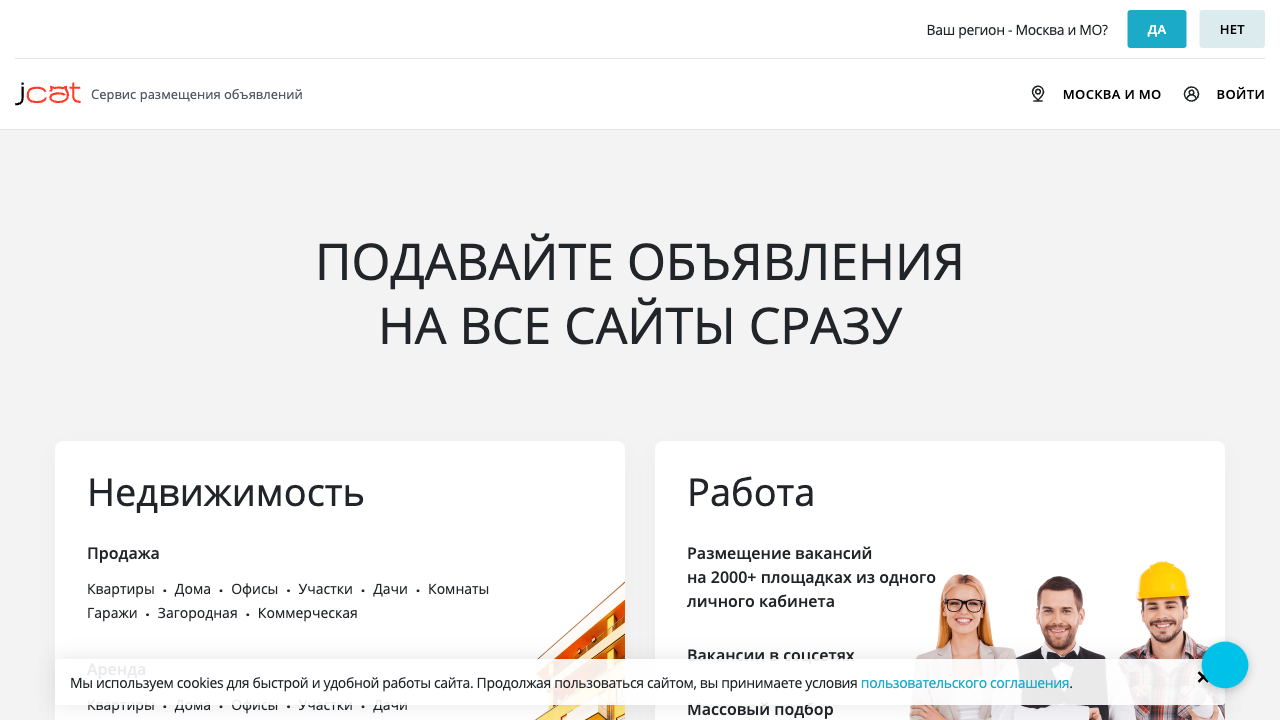Close the cookies notification banner

1203,678
